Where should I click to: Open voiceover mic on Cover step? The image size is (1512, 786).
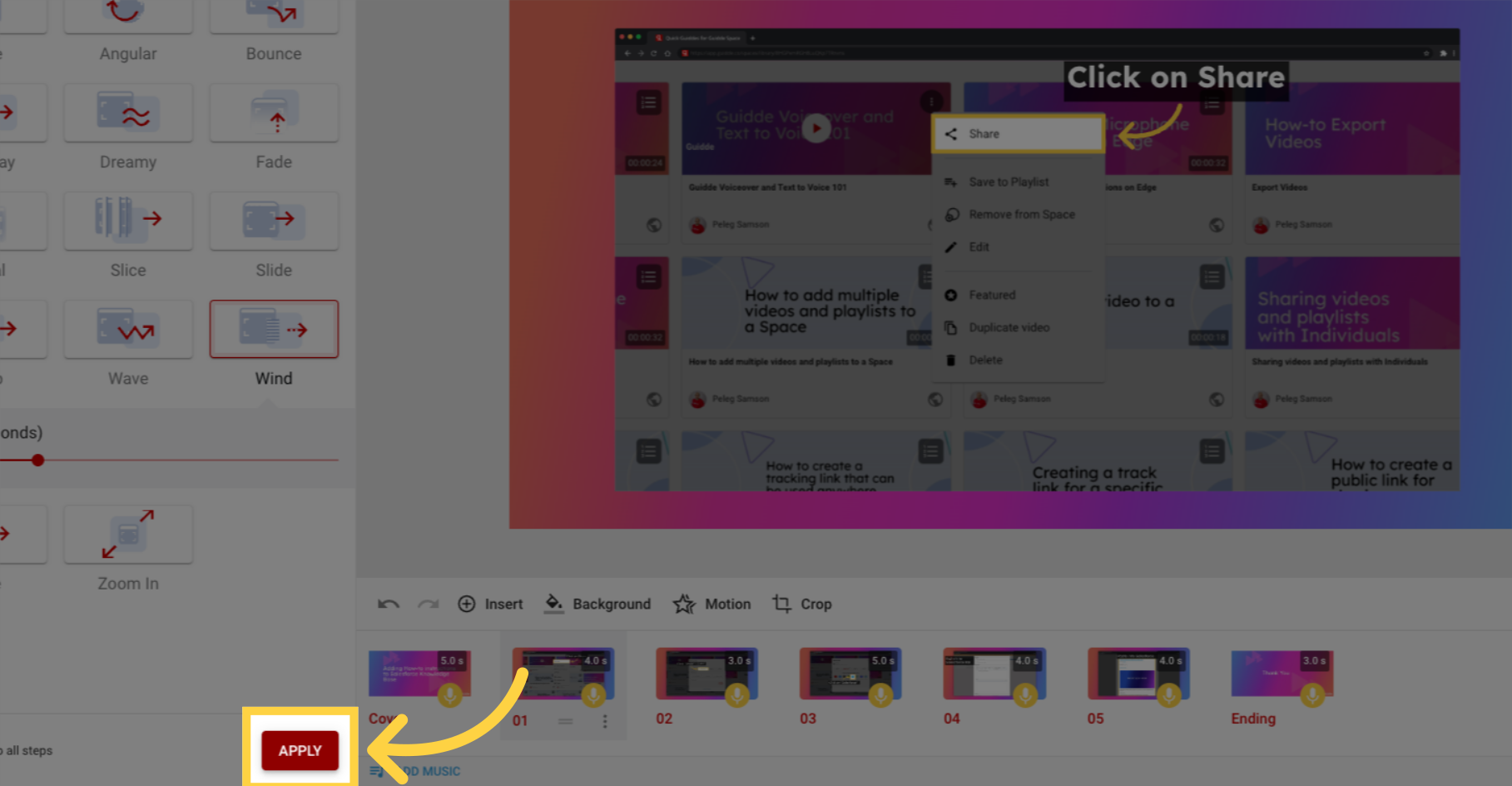450,695
